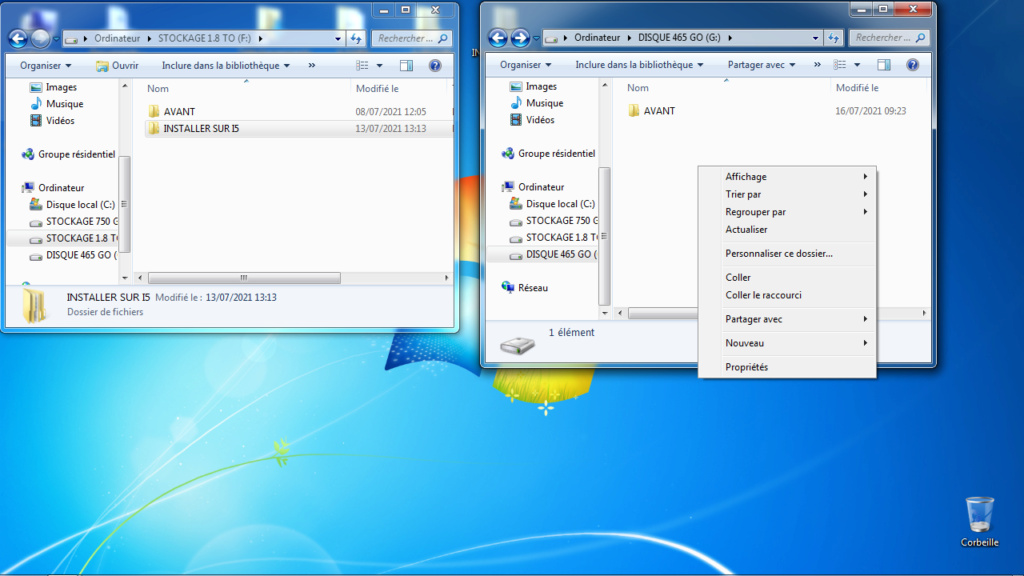Image resolution: width=1024 pixels, height=576 pixels.
Task: Select Vidéos library in left window sidebar
Action: (52, 121)
